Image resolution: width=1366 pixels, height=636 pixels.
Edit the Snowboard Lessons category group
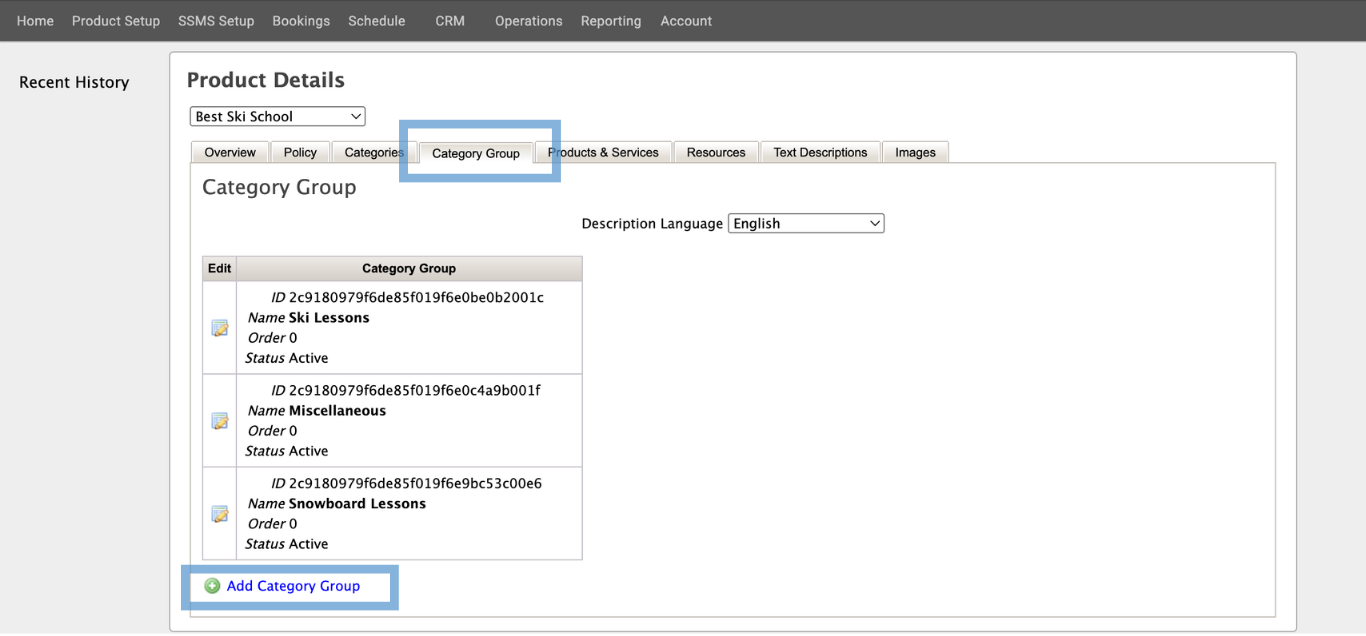tap(220, 514)
